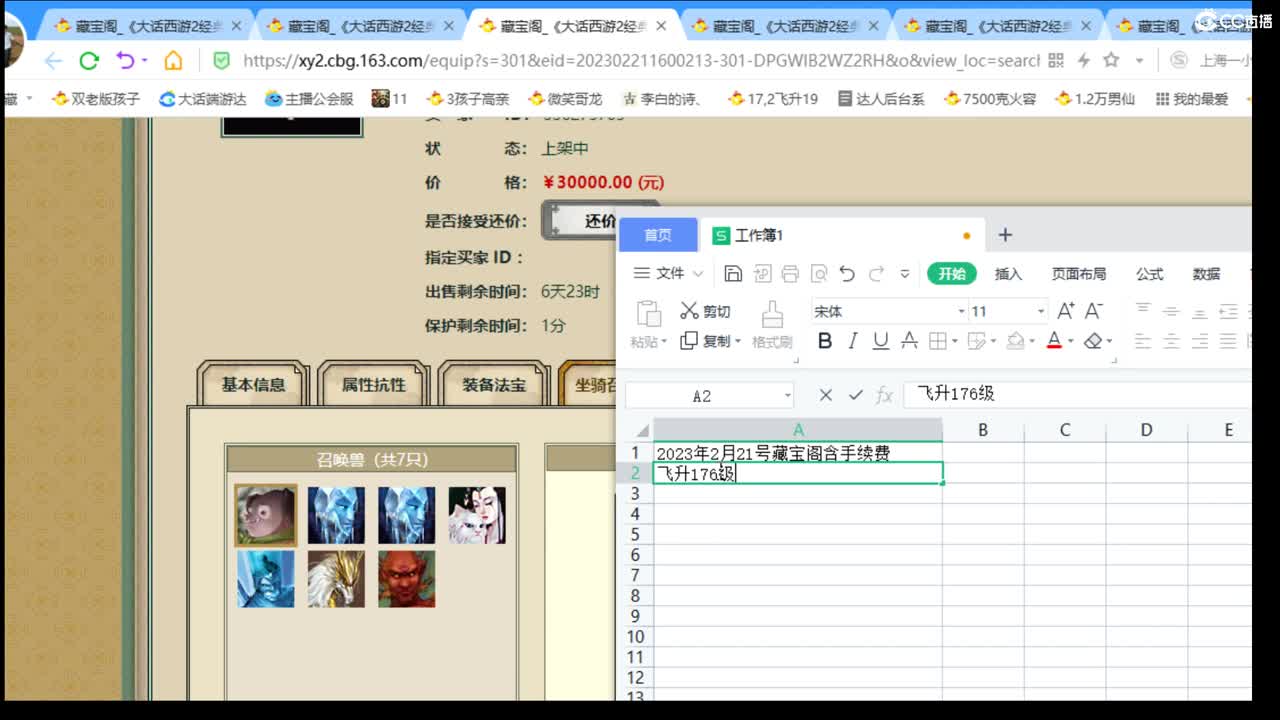The width and height of the screenshot is (1280, 720).
Task: Open the borders dropdown arrow
Action: coord(954,342)
